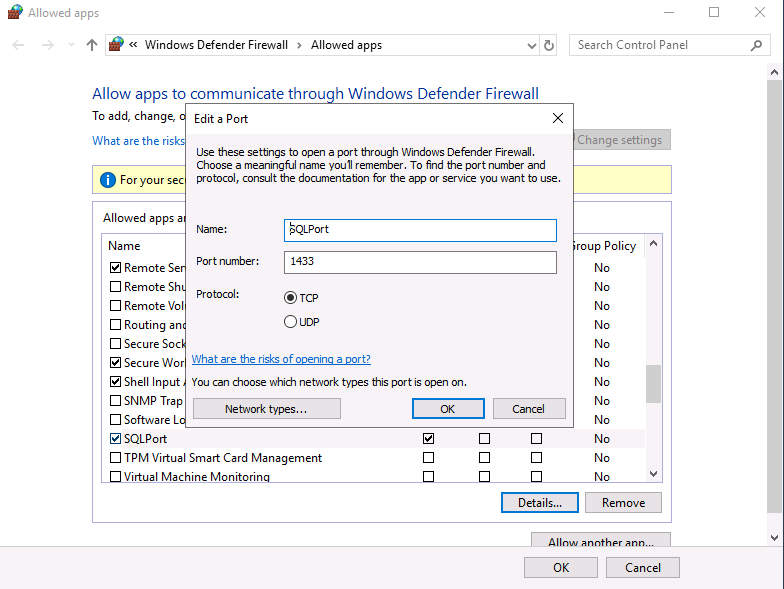
Task: Toggle the Remote Shu... app checkbox
Action: (116, 286)
